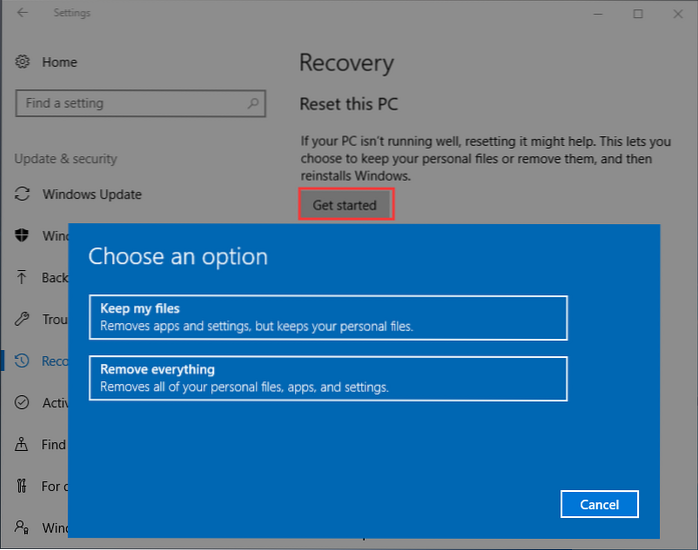The image size is (698, 550).
Task: Open Windows Update sync icon
Action: (23, 194)
